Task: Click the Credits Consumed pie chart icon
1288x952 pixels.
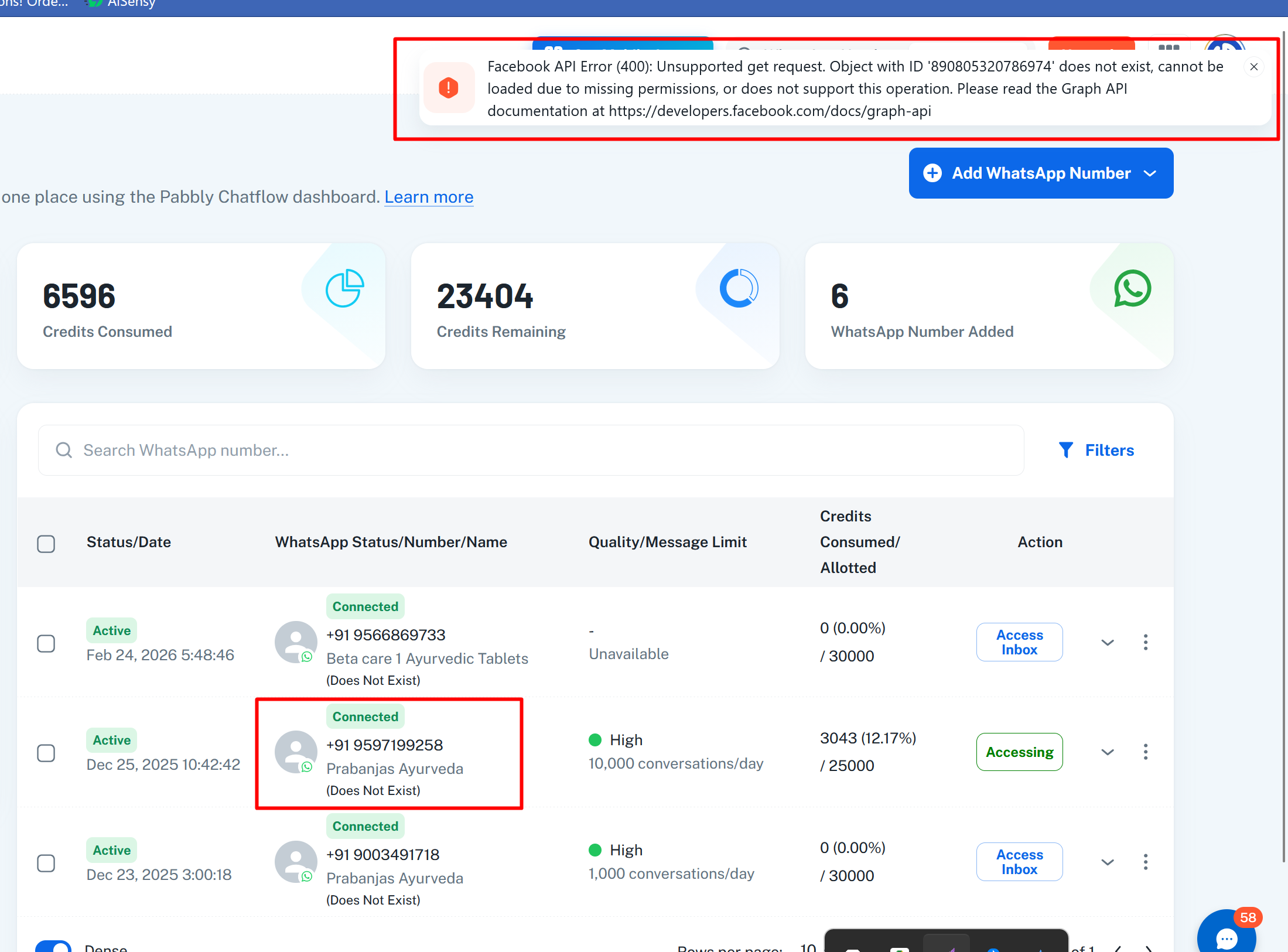Action: coord(345,288)
